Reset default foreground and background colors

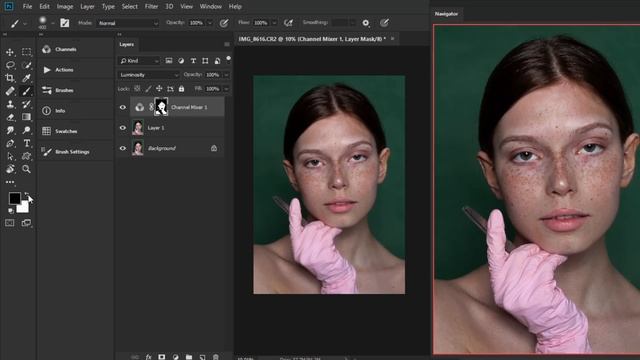[x=11, y=211]
